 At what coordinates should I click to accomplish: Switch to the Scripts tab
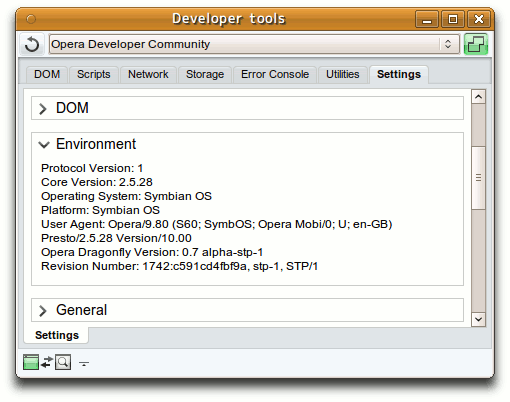click(94, 74)
